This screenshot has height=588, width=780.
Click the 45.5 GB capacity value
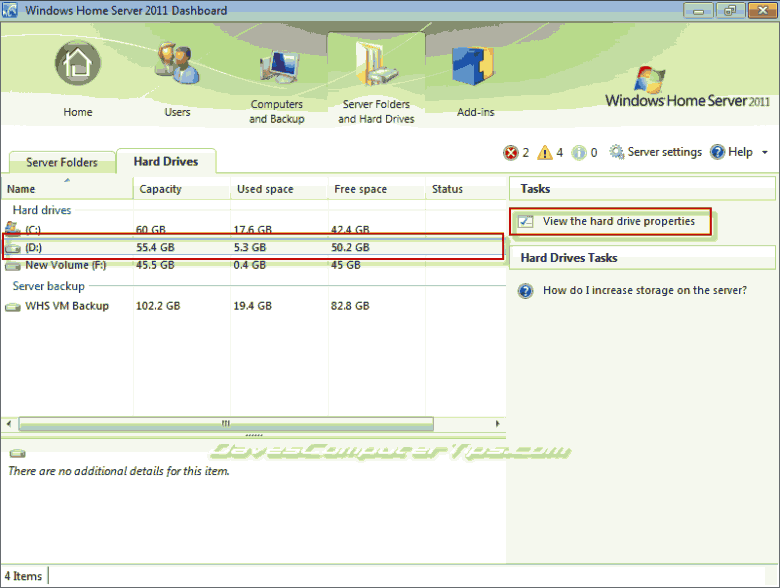155,265
